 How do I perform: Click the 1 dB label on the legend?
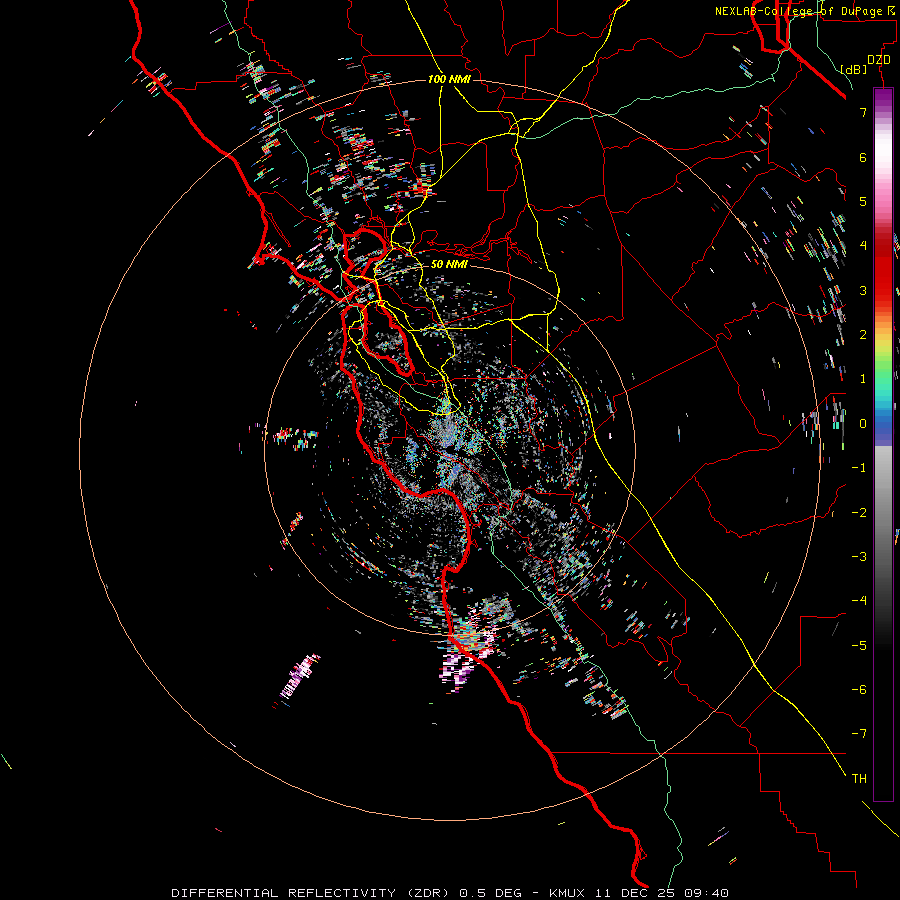tap(863, 379)
